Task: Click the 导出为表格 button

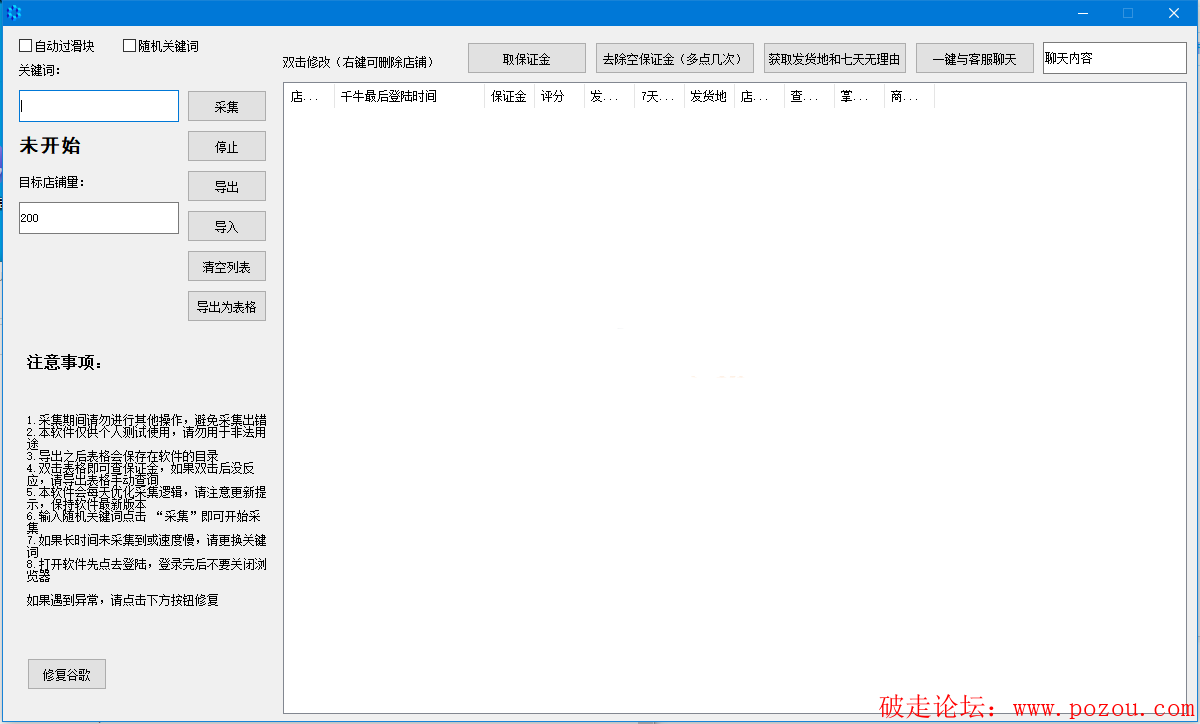Action: tap(227, 307)
